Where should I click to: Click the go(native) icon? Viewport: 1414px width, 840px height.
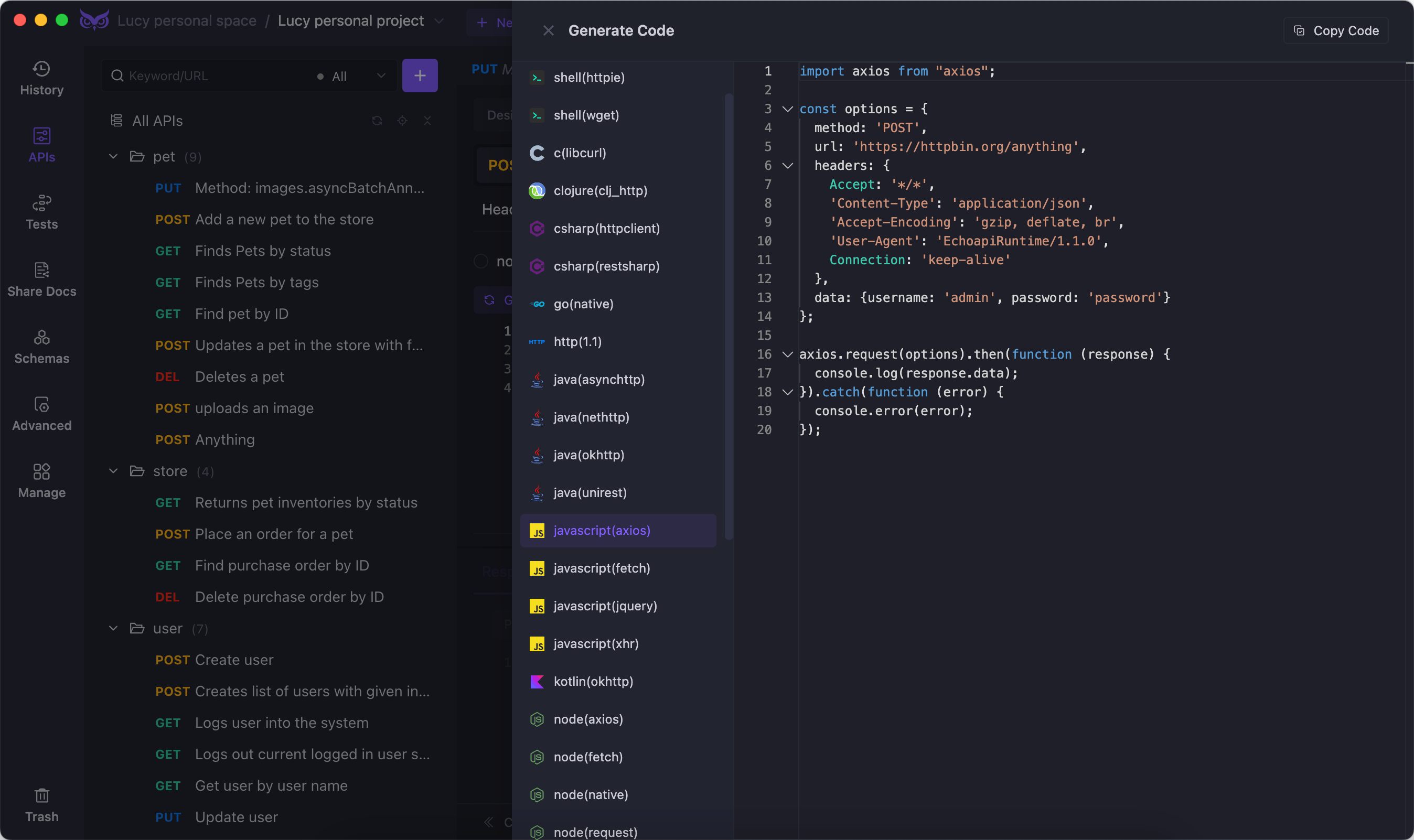[537, 304]
